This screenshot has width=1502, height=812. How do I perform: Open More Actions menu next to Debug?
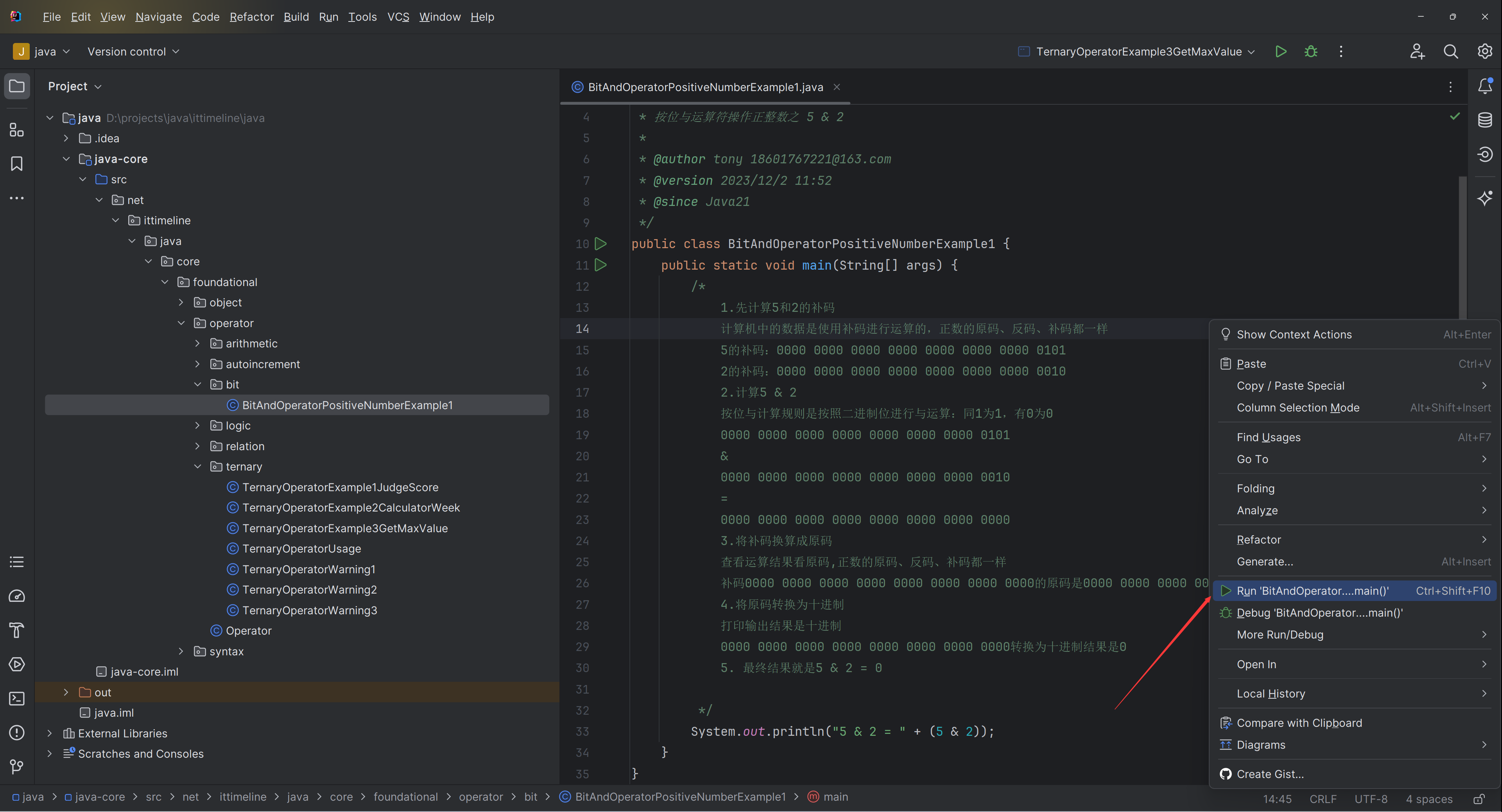point(1341,51)
